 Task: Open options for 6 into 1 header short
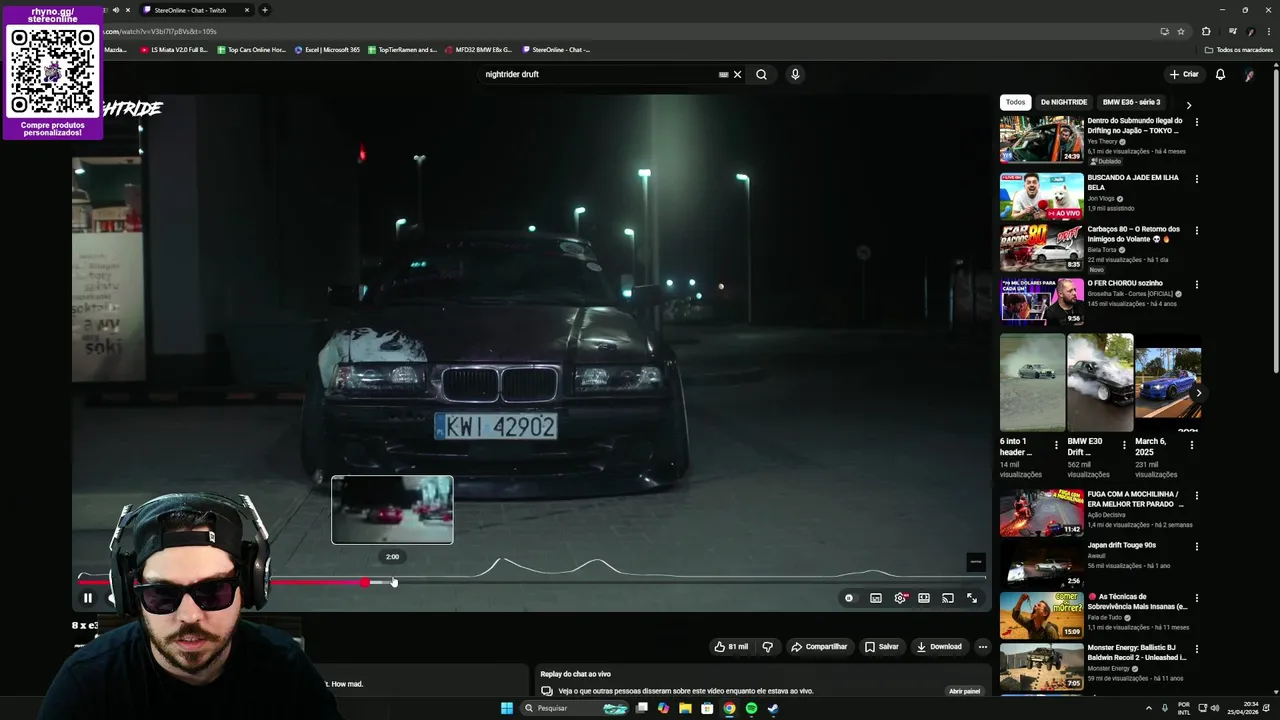click(x=1056, y=445)
